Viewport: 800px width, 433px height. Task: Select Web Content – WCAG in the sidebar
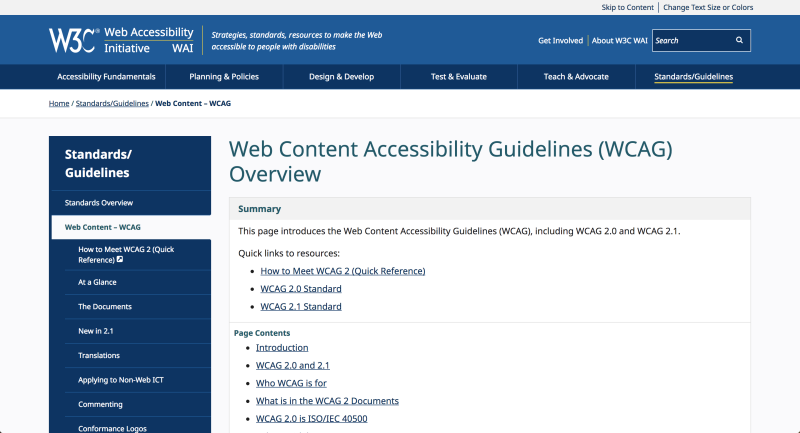click(131, 227)
